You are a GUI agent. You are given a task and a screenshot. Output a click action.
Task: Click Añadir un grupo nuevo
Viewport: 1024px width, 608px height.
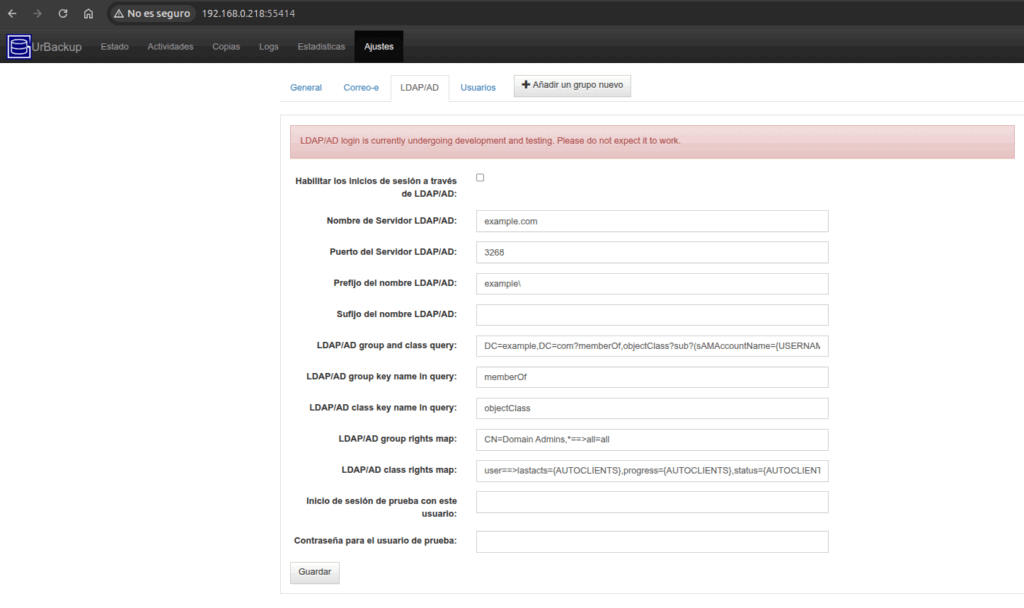coord(572,85)
